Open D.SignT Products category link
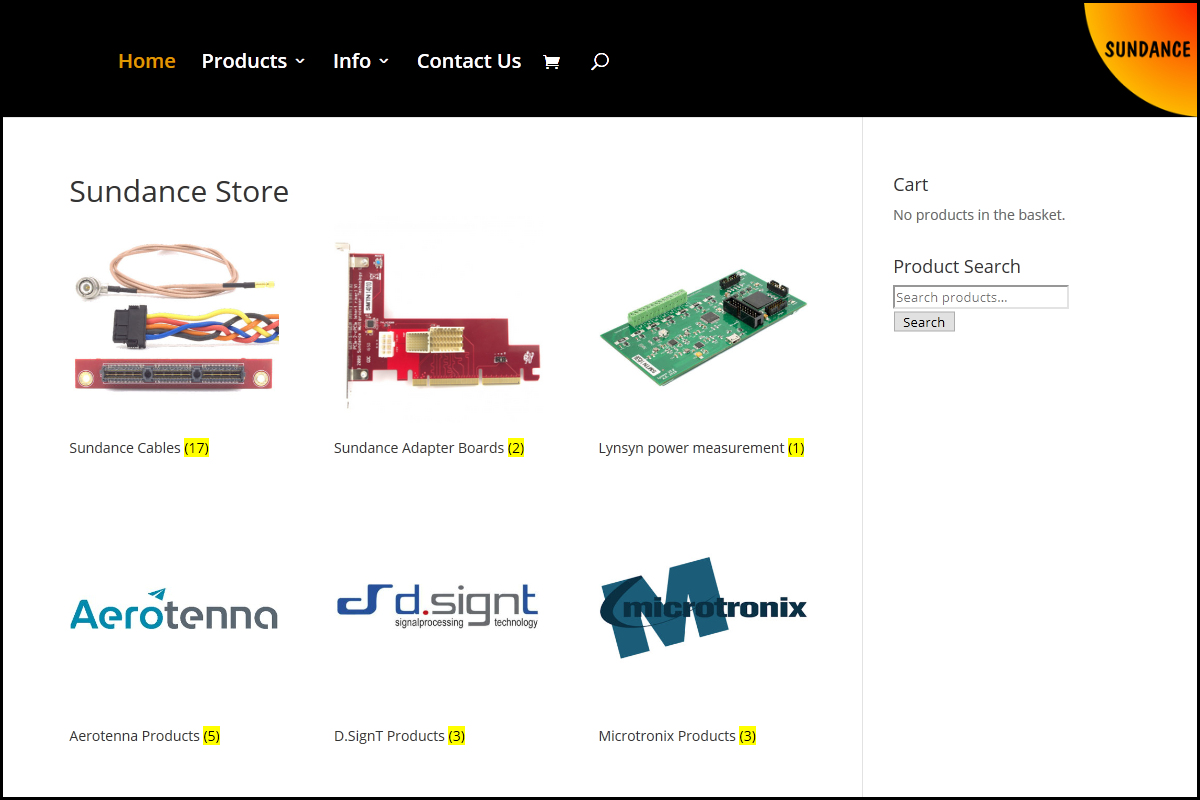The width and height of the screenshot is (1200, 800). [399, 736]
